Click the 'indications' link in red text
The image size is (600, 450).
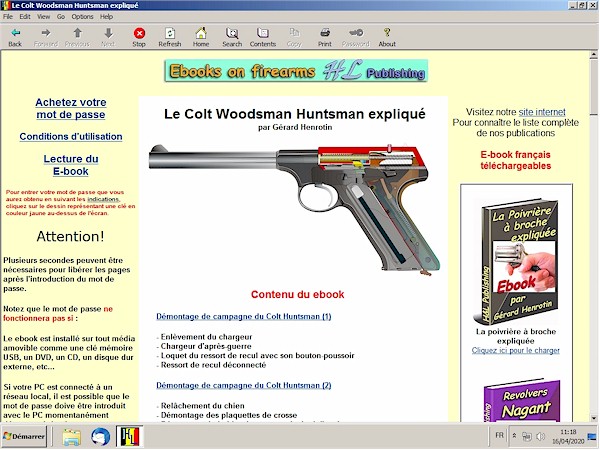click(x=103, y=199)
